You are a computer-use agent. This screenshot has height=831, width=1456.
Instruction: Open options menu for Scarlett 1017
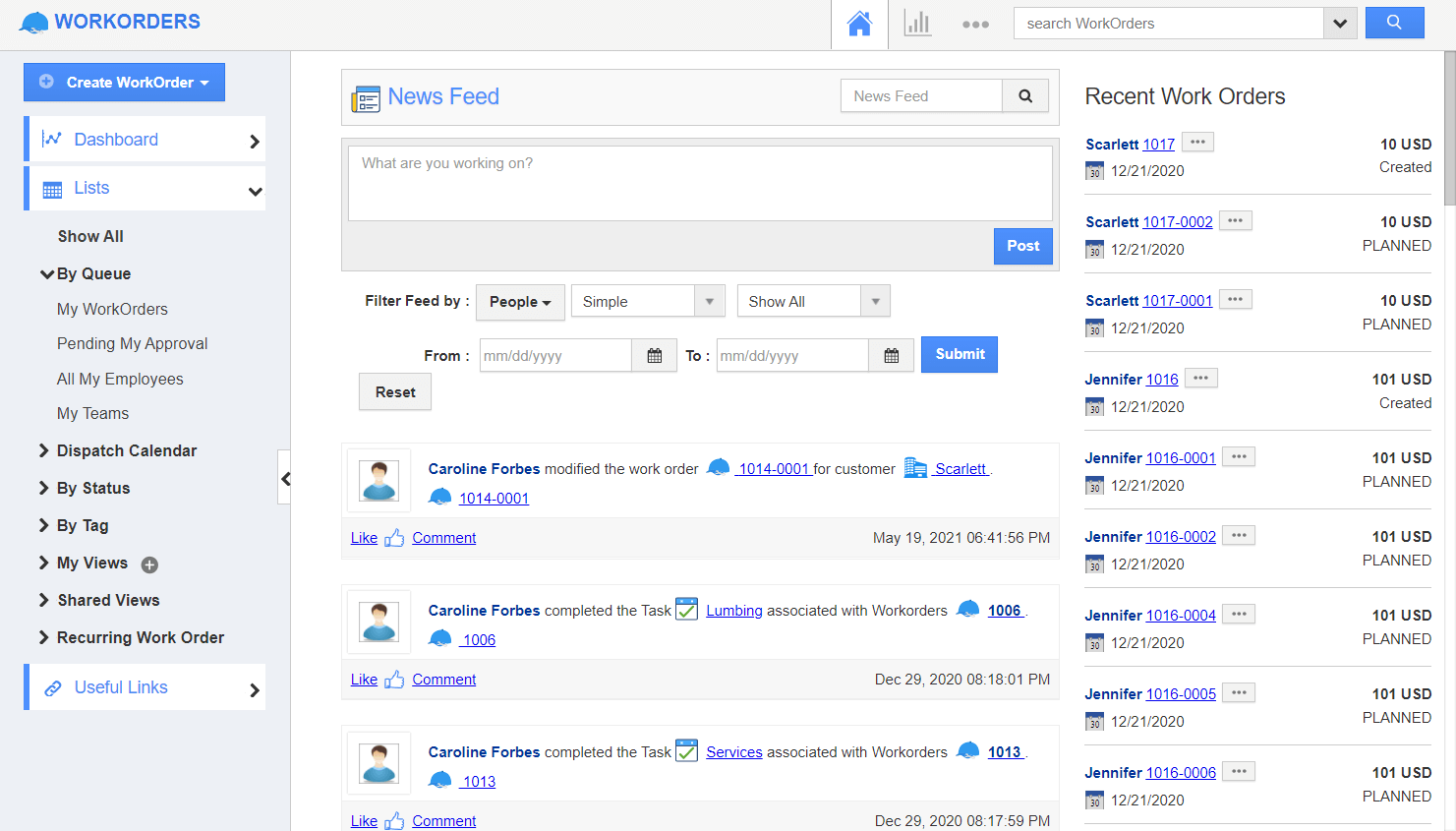point(1197,143)
